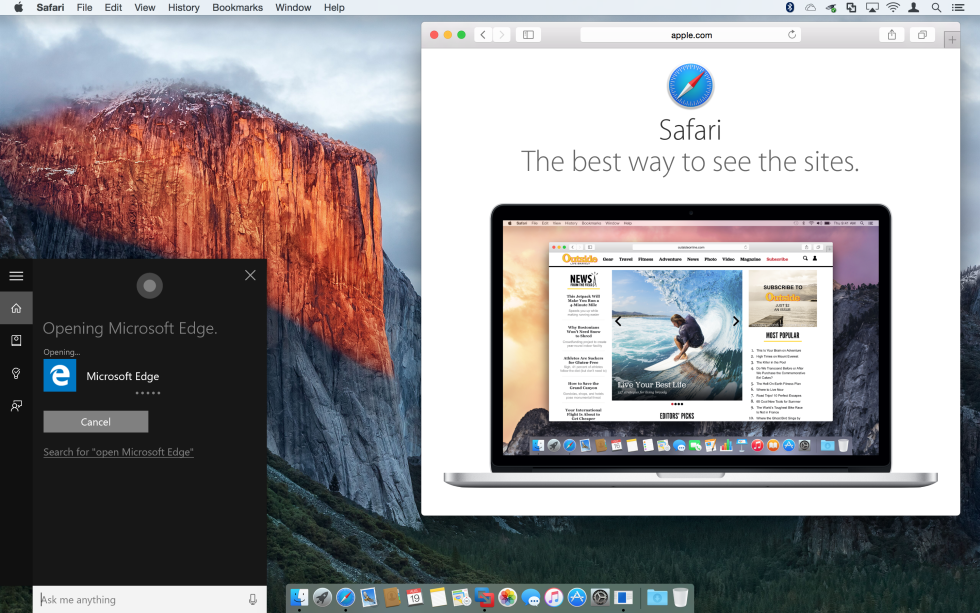The height and width of the screenshot is (613, 980).
Task: Open Wi-Fi status menu in menu bar
Action: [x=892, y=7]
